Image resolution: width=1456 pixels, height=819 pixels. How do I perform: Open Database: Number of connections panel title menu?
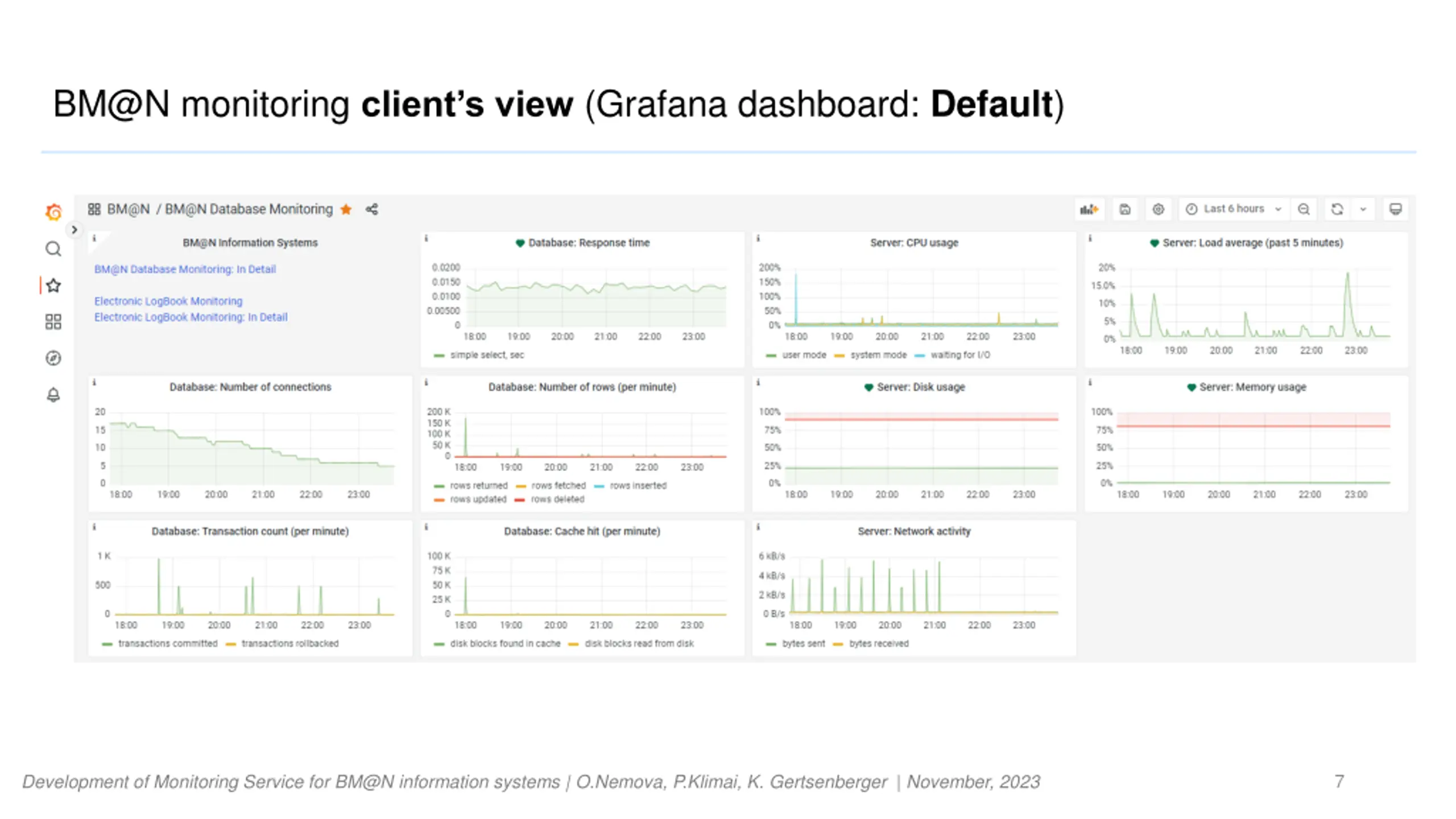pos(250,387)
